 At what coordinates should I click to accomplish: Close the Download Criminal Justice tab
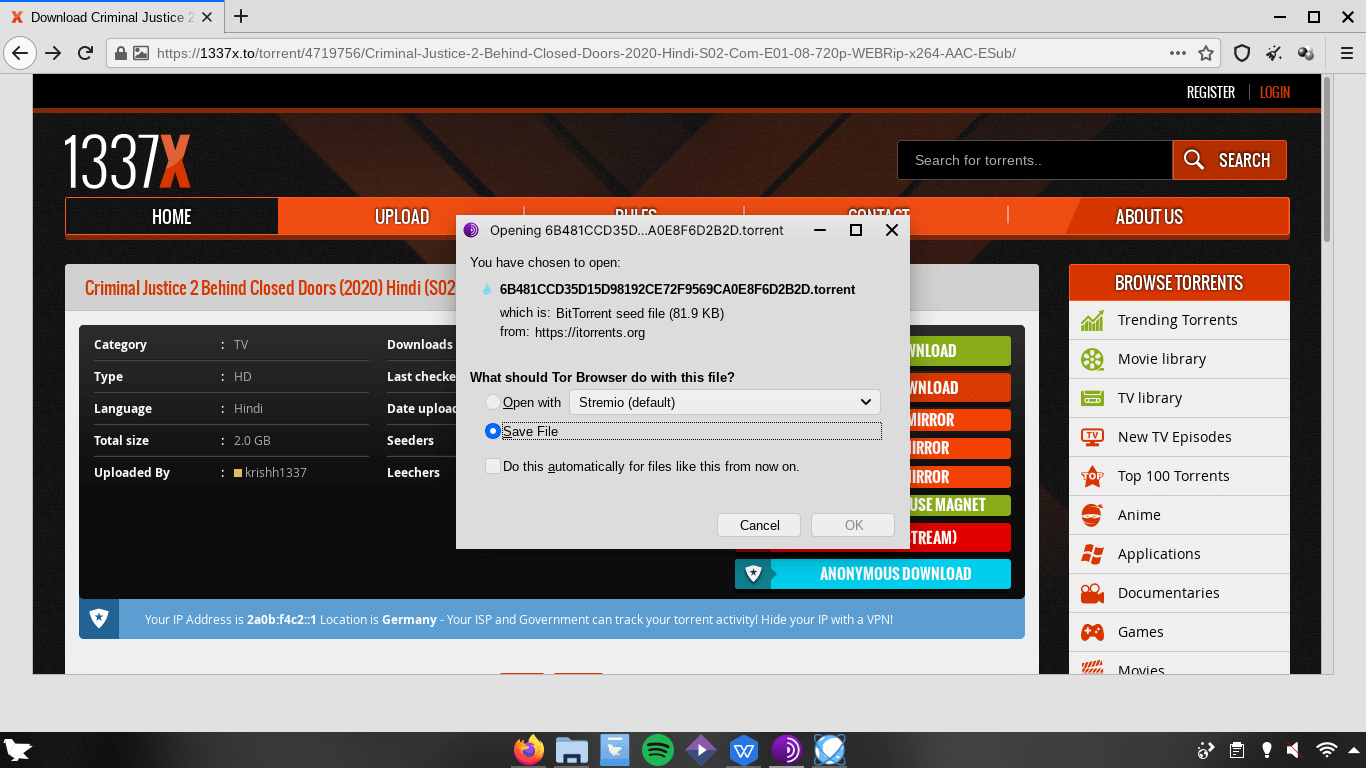click(x=208, y=17)
